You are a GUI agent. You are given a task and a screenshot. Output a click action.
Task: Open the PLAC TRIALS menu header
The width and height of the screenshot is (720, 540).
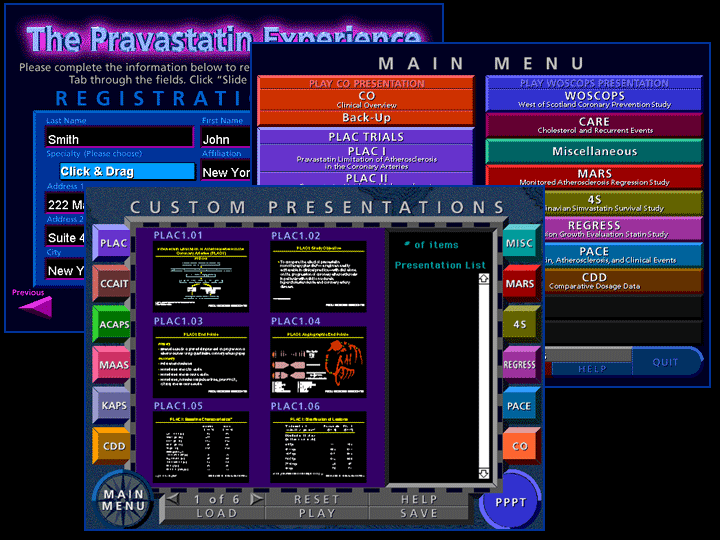[366, 137]
